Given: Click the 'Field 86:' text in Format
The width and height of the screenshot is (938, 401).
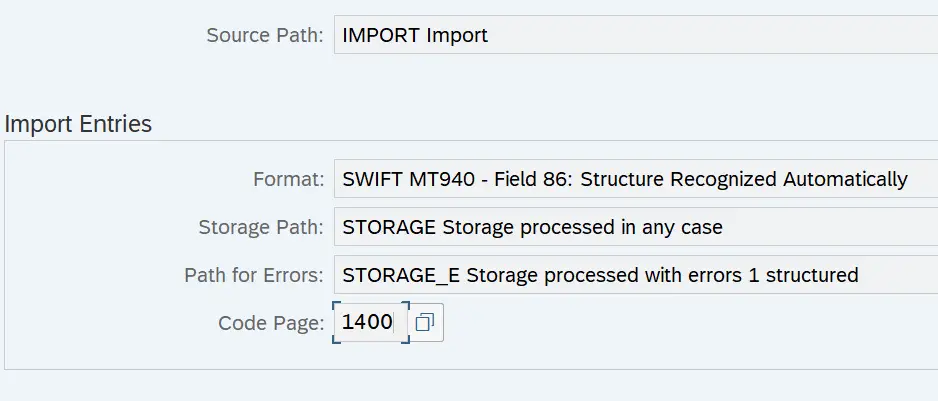Looking at the screenshot, I should click(x=535, y=179).
